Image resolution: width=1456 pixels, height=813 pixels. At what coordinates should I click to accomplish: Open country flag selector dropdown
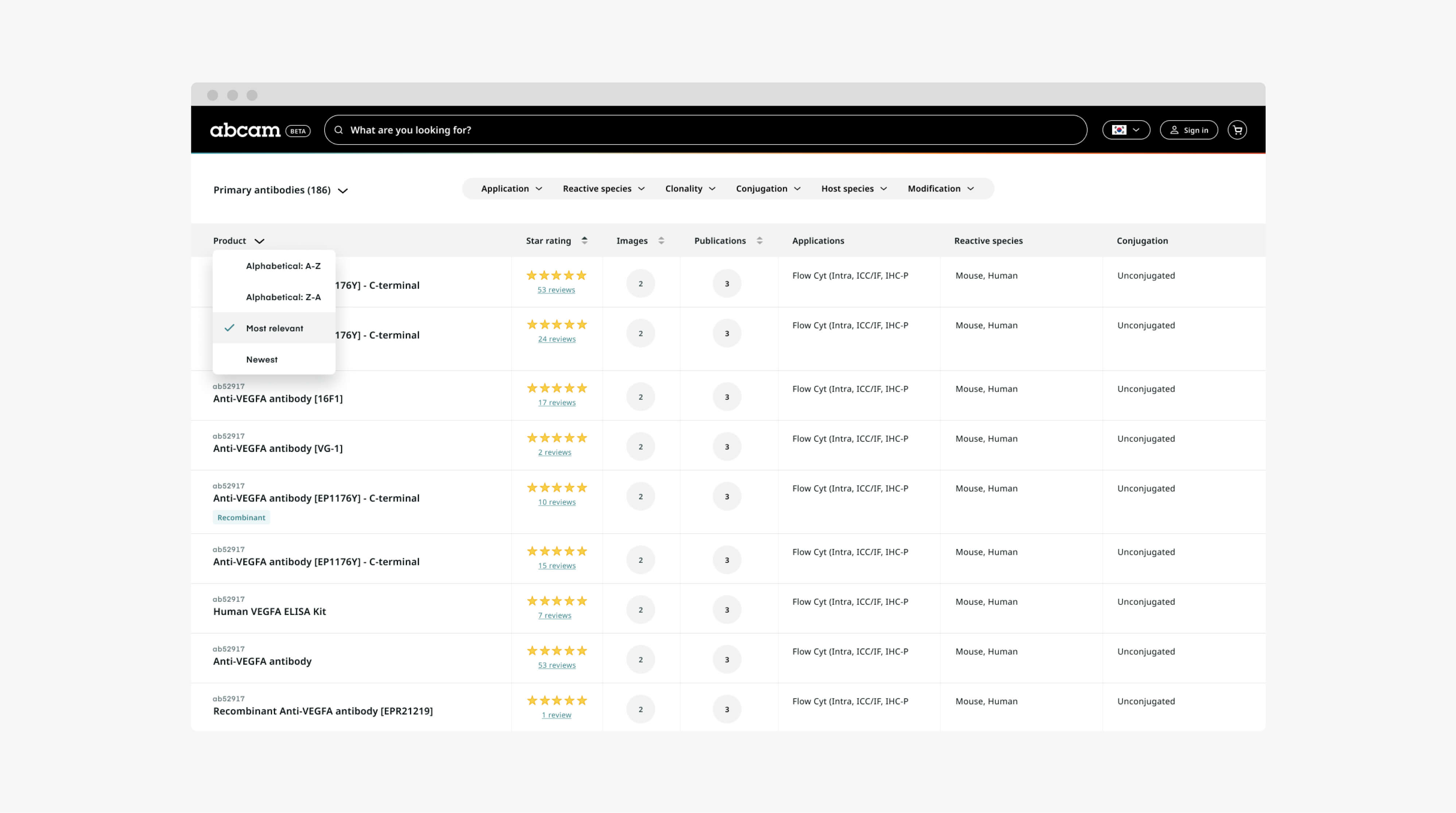(x=1126, y=130)
